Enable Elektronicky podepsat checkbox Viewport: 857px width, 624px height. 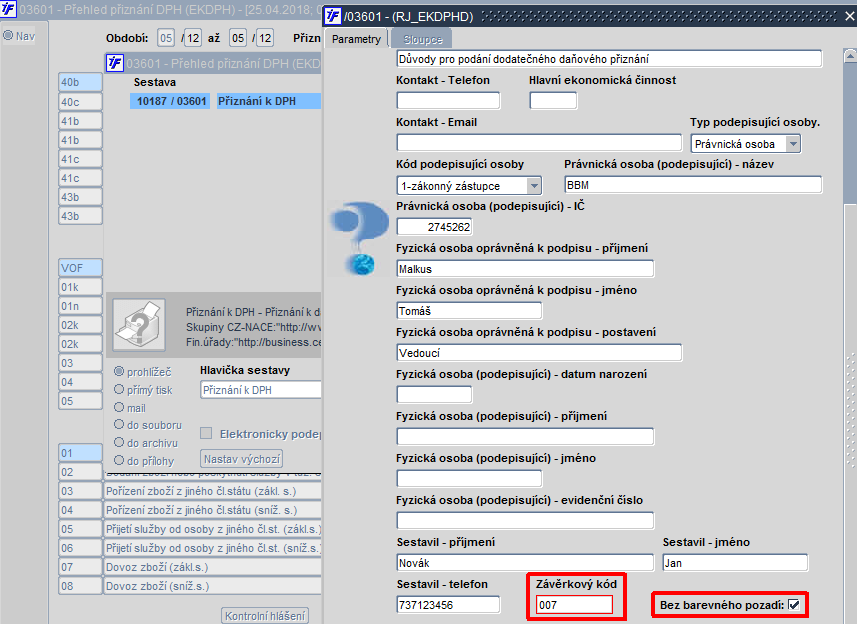tap(206, 433)
